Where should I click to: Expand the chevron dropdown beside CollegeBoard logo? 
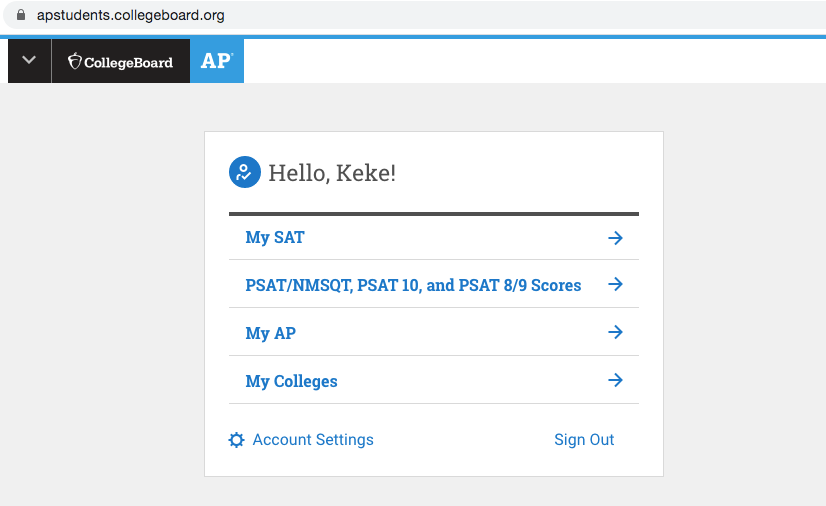click(30, 61)
